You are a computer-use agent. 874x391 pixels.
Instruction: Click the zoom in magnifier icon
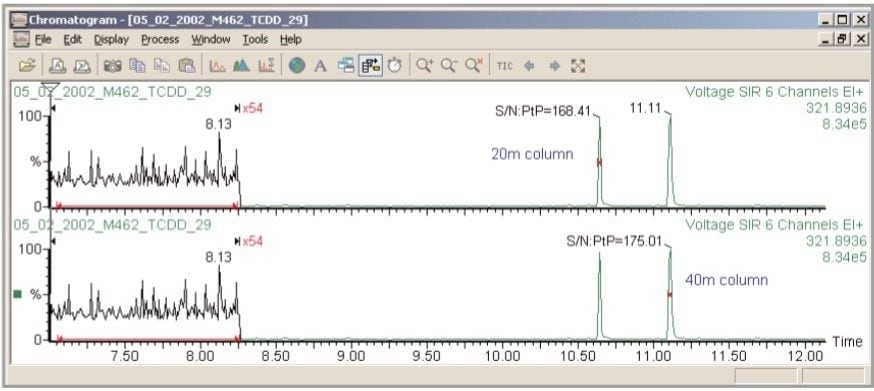click(425, 66)
